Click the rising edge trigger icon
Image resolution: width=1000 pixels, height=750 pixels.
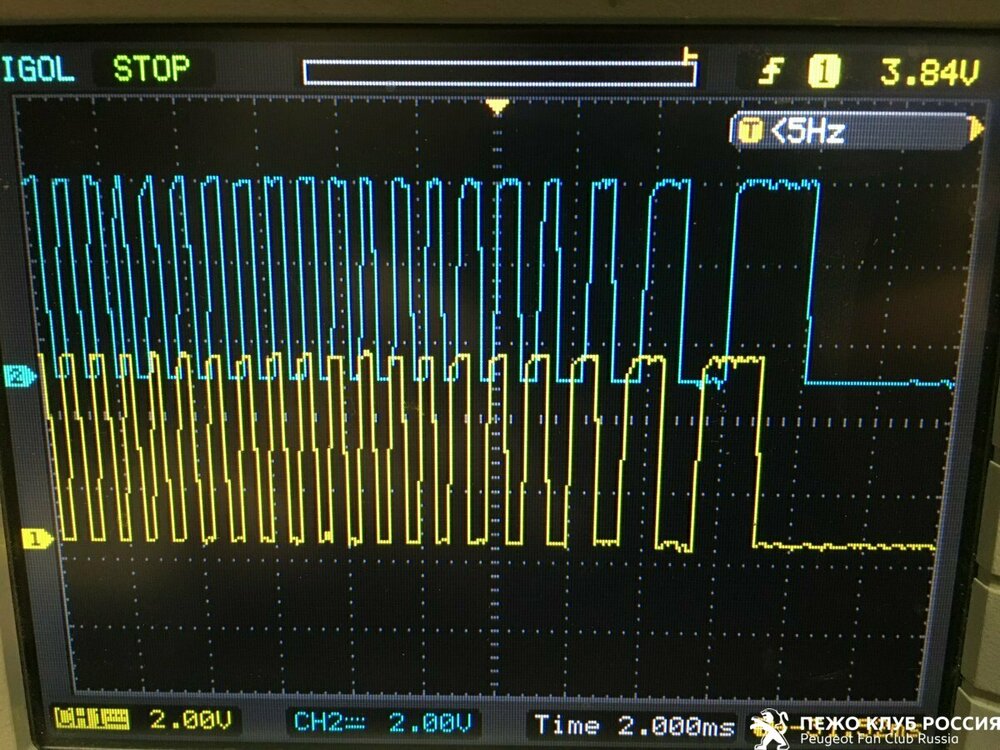click(770, 71)
